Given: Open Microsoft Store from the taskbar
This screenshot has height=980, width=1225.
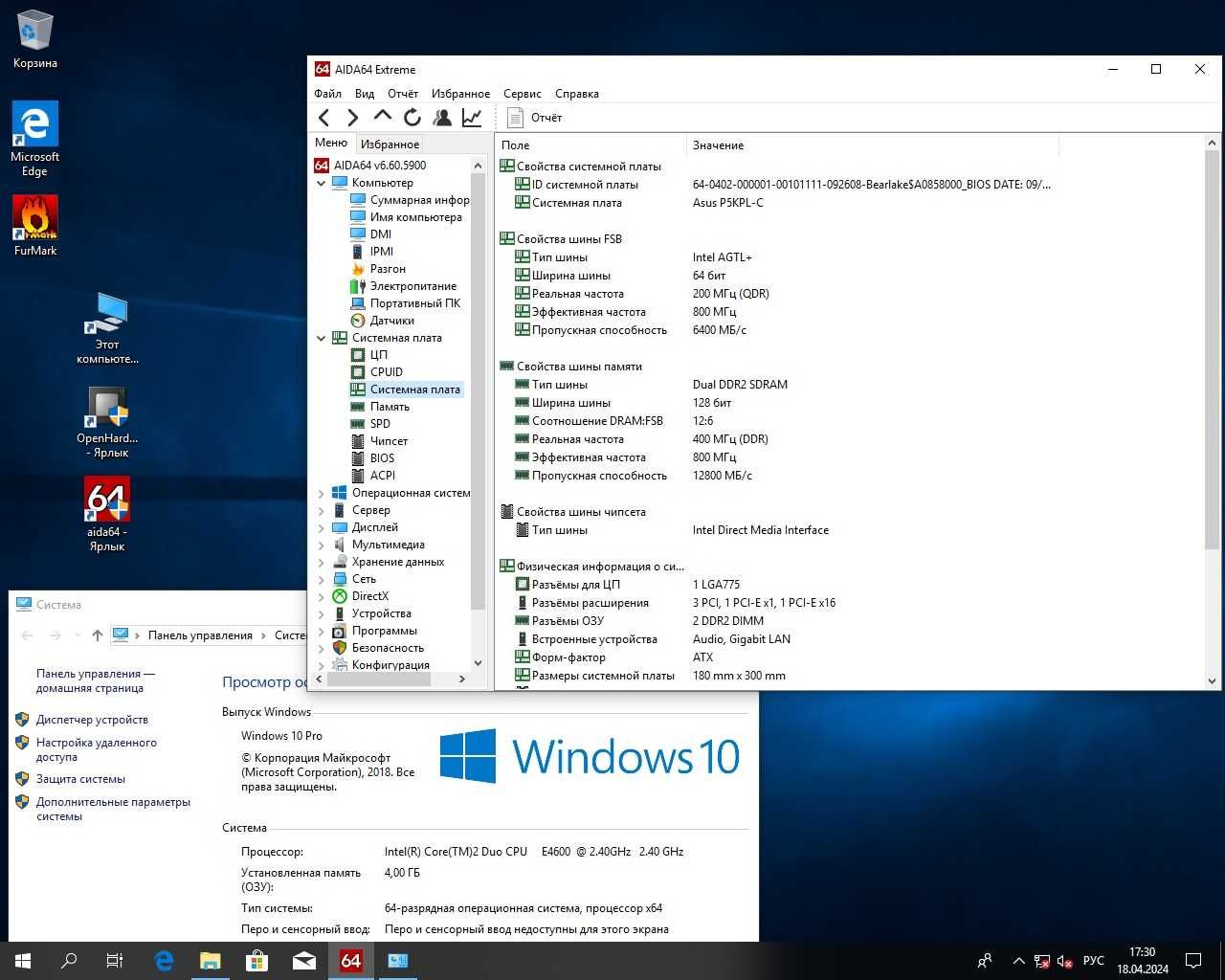Looking at the screenshot, I should click(x=256, y=961).
